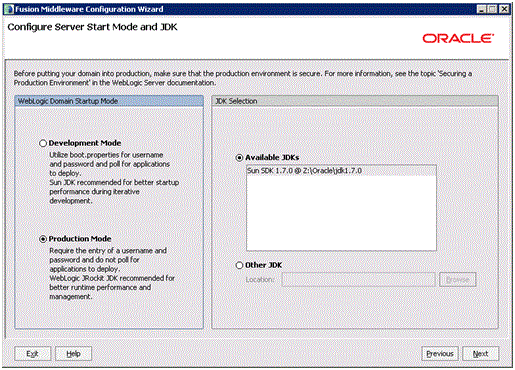Choose the Other JDK radio option
This screenshot has width=515, height=370.
239,265
